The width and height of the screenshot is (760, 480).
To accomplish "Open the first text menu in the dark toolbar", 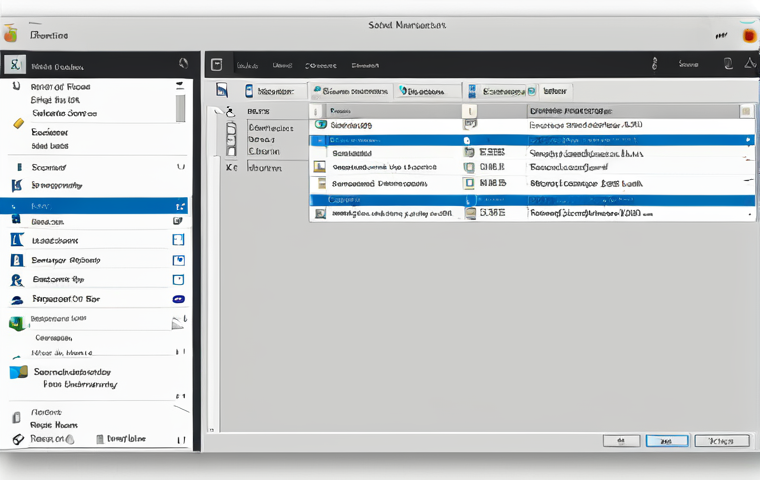I will pos(247,65).
